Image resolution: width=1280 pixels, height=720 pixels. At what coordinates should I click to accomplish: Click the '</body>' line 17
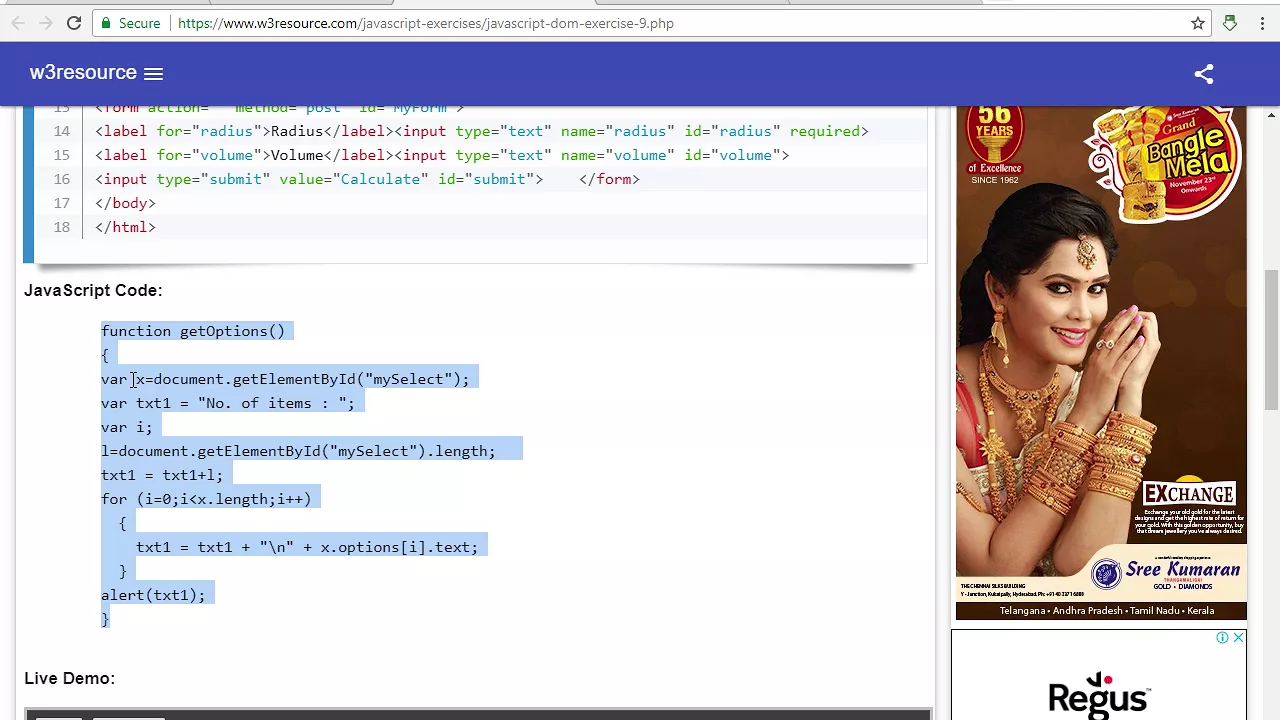pos(125,203)
